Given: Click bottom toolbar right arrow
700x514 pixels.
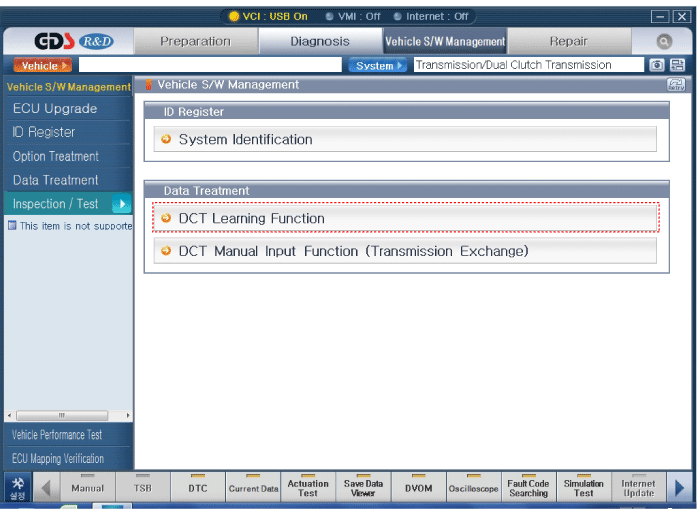Looking at the screenshot, I should coord(679,488).
